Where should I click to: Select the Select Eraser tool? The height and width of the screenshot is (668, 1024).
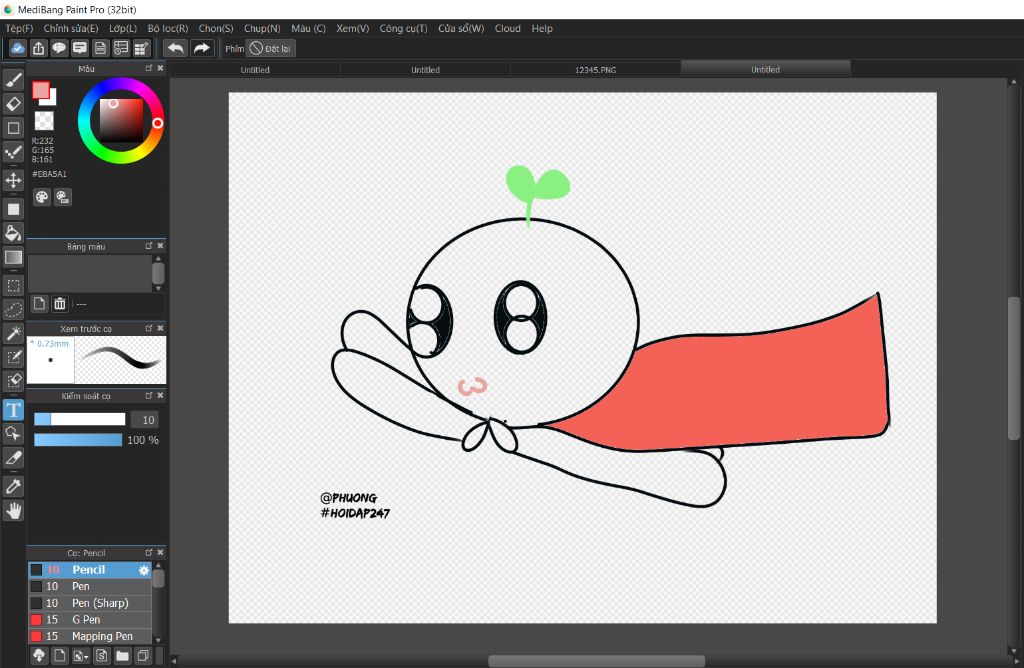[x=13, y=381]
